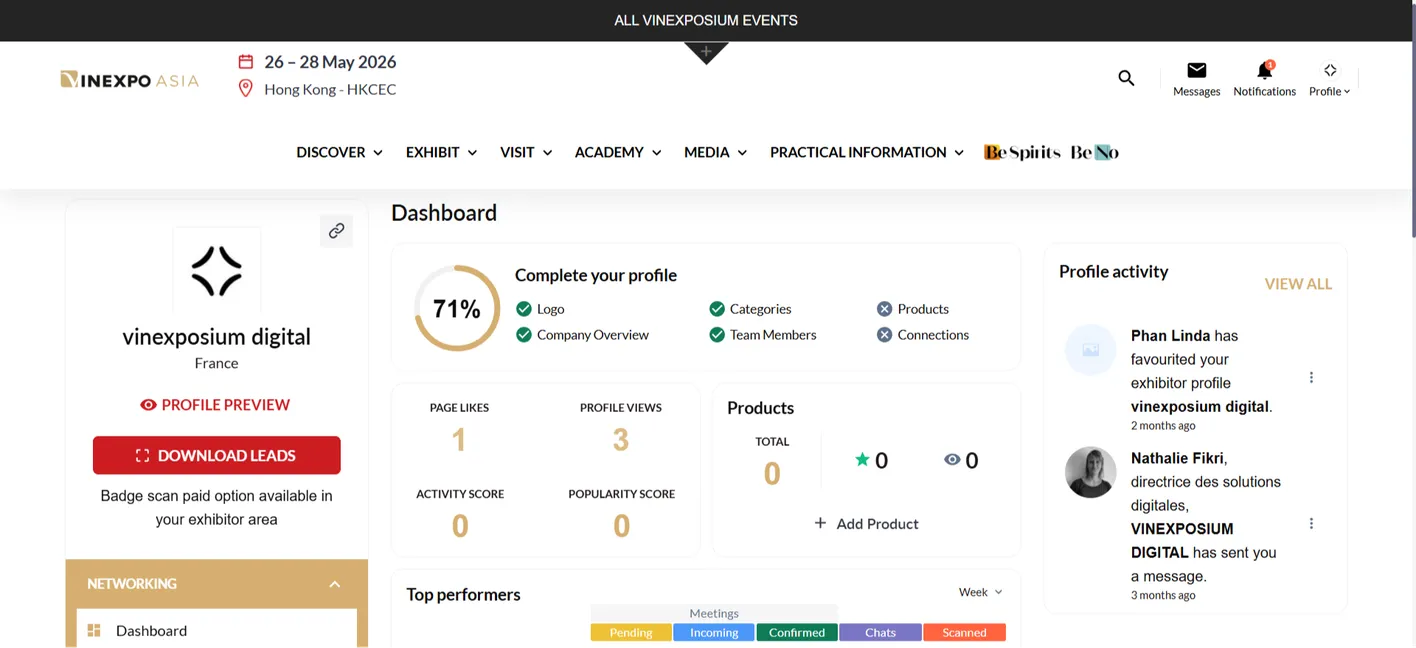Click Download Leads button

coord(217,455)
